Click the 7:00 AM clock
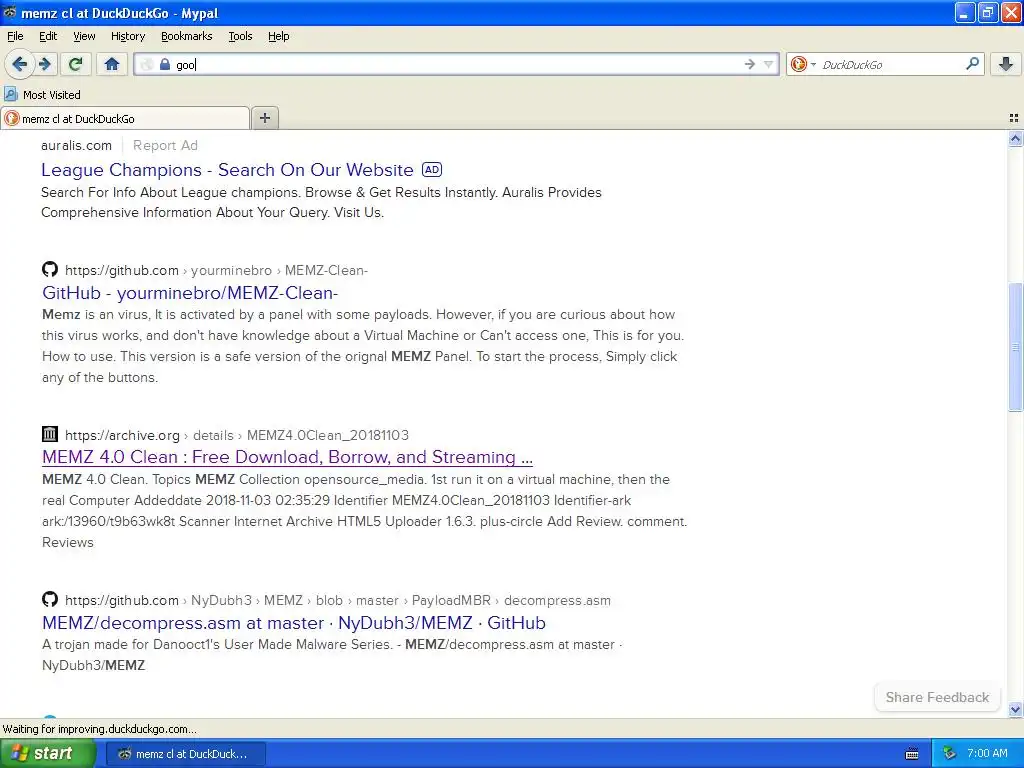 987,754
